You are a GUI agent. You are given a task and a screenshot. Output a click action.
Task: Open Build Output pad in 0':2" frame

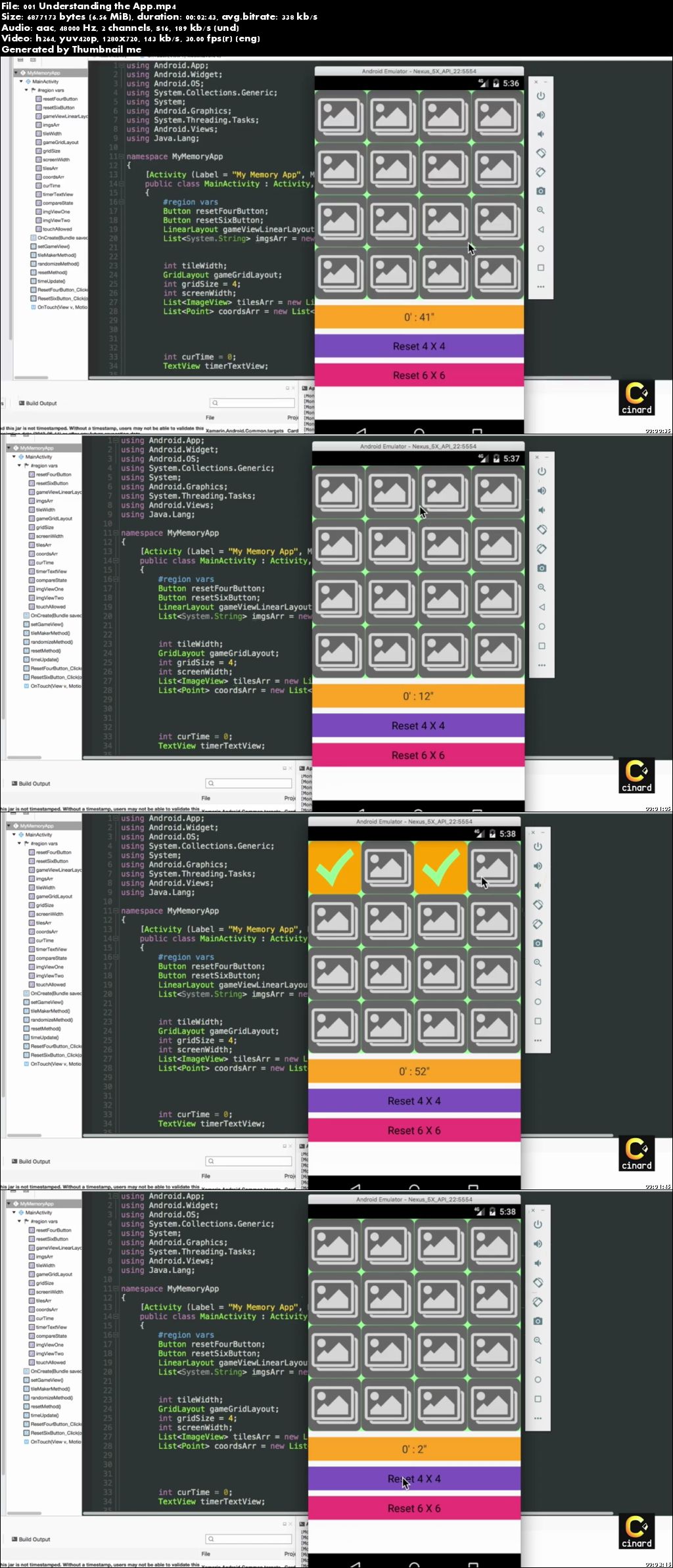[31, 1539]
